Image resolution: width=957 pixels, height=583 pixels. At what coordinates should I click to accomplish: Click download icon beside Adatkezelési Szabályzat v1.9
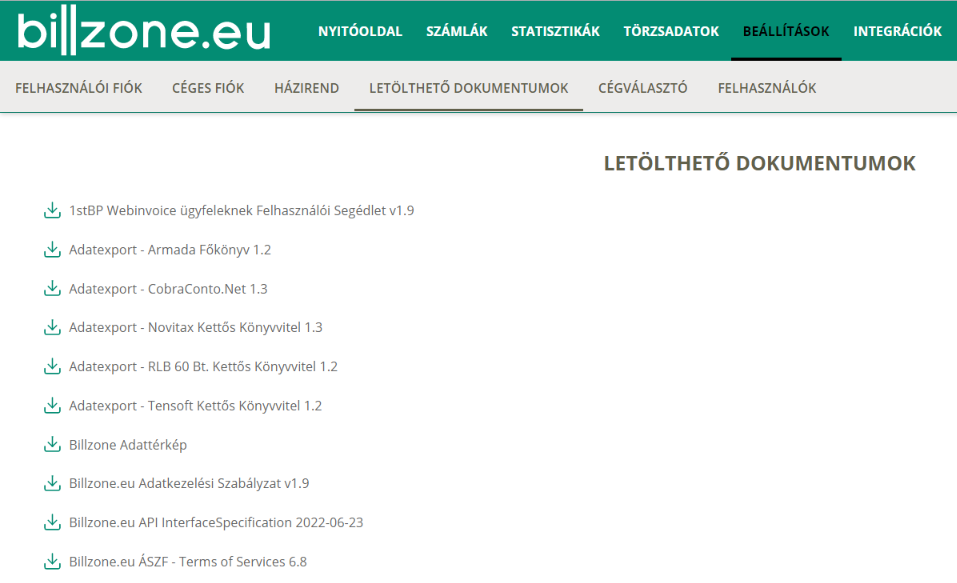click(x=52, y=483)
